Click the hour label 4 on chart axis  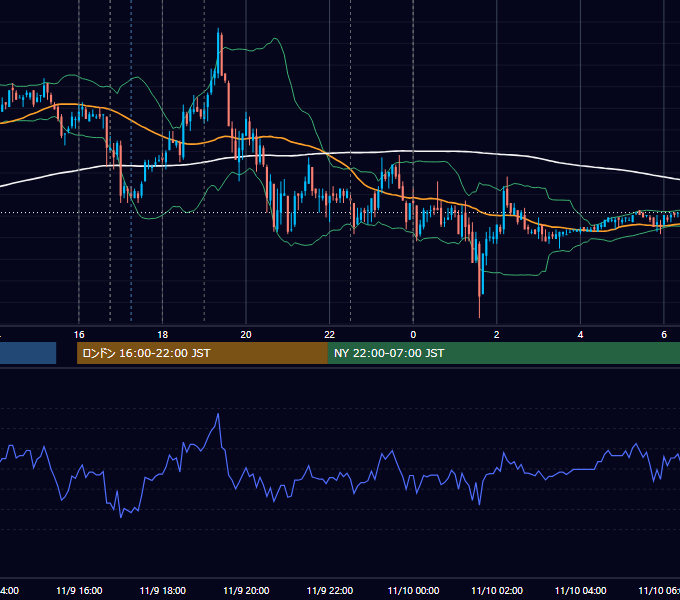pos(580,335)
